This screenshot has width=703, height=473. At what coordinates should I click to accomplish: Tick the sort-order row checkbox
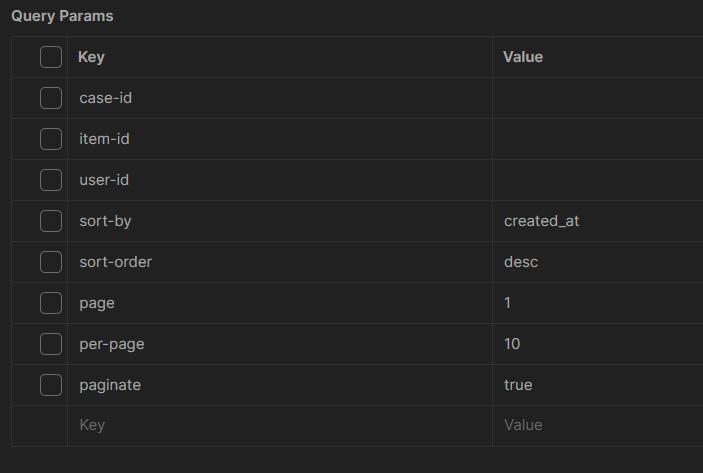pos(51,262)
